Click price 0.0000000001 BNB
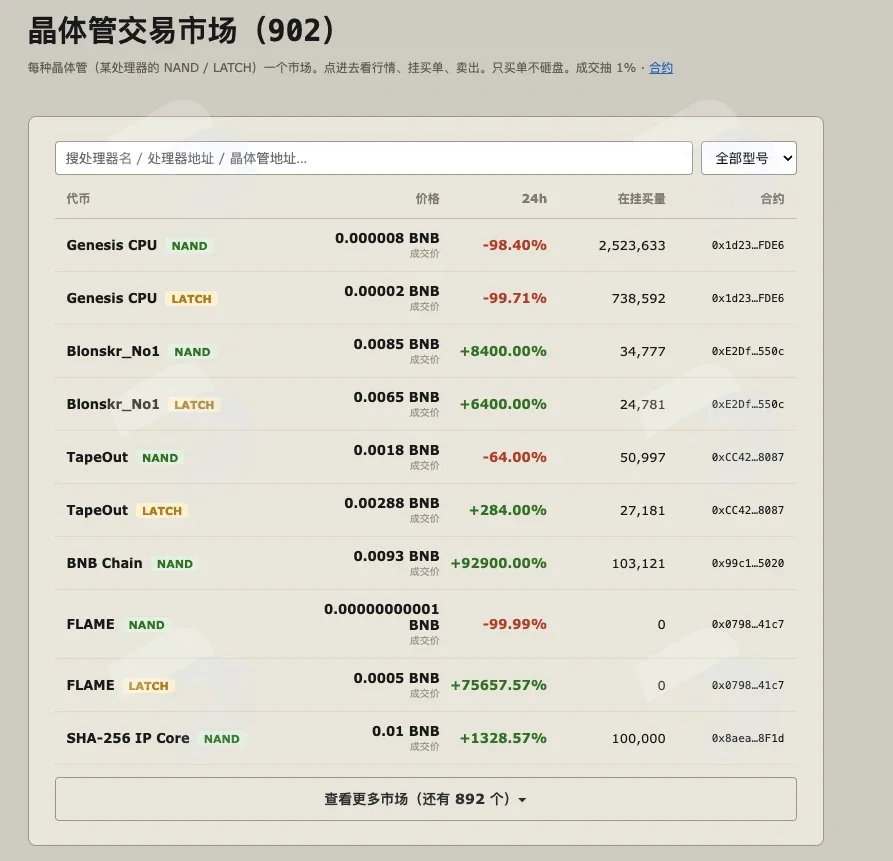This screenshot has width=893, height=861. coord(382,617)
